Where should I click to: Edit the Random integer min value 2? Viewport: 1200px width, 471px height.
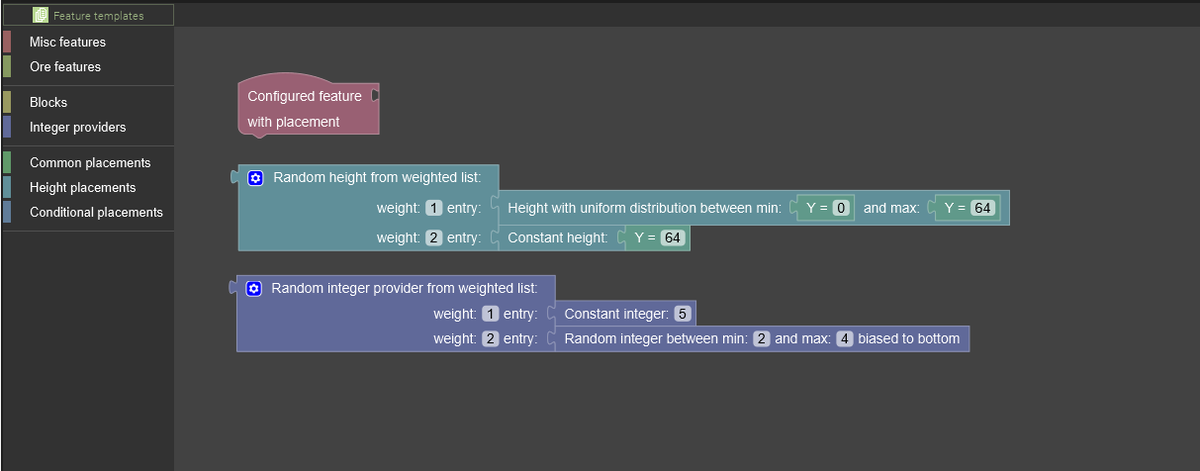pyautogui.click(x=761, y=339)
